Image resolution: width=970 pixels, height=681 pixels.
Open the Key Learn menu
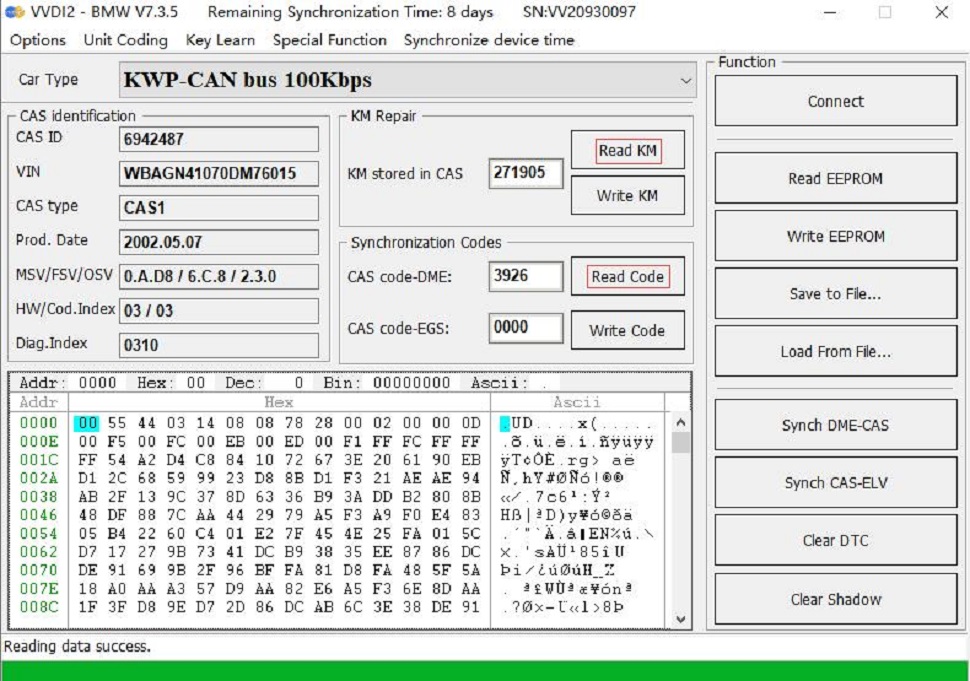click(218, 41)
